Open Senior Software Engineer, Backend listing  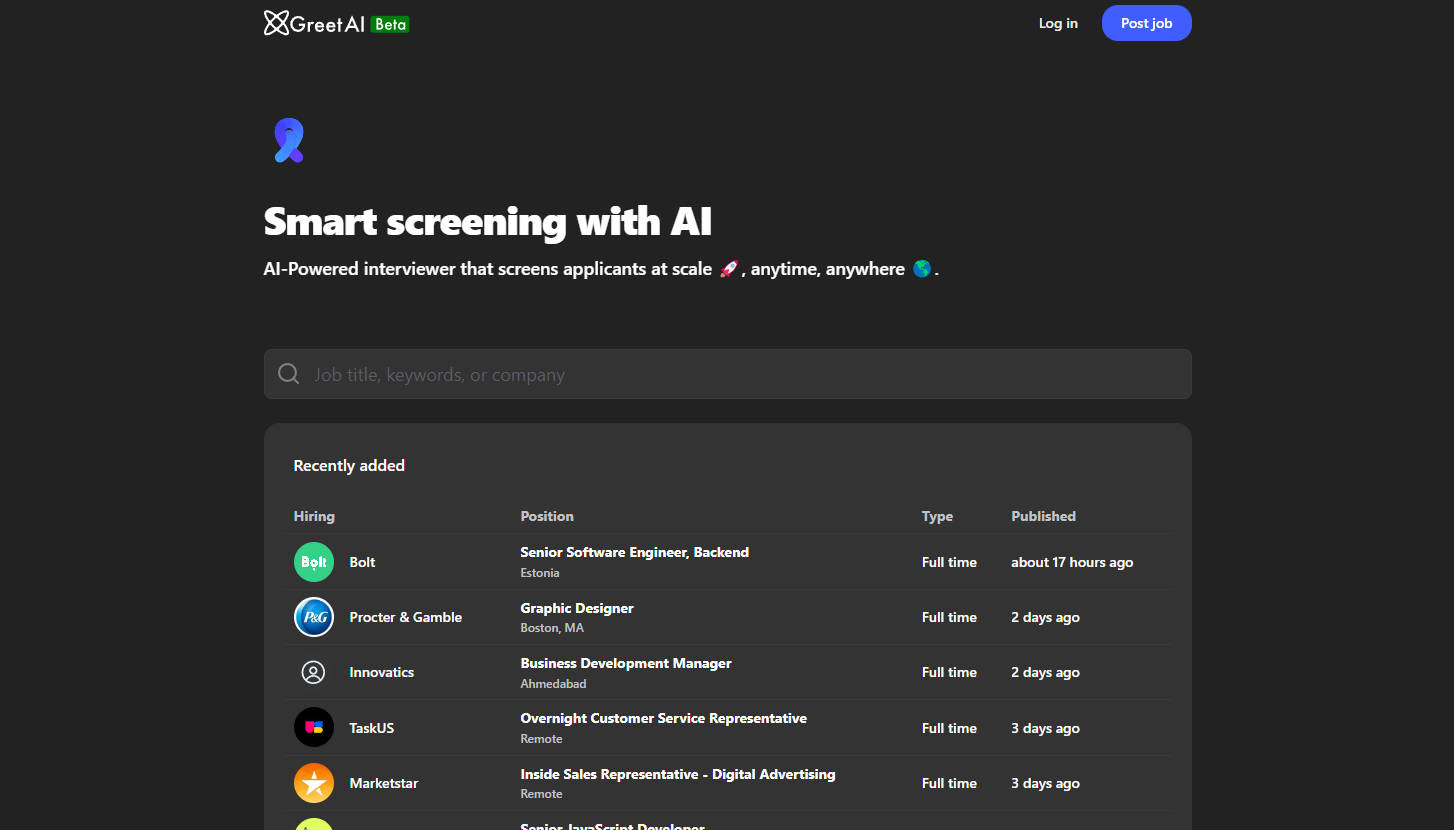point(634,552)
